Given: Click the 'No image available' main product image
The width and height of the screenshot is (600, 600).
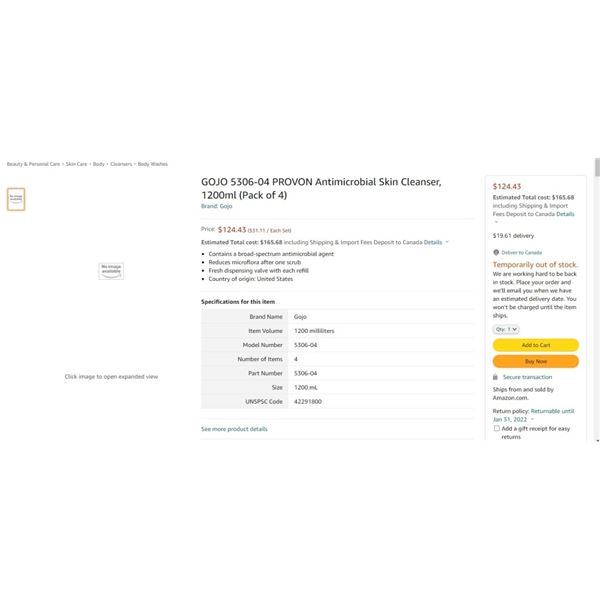Looking at the screenshot, I should [111, 270].
